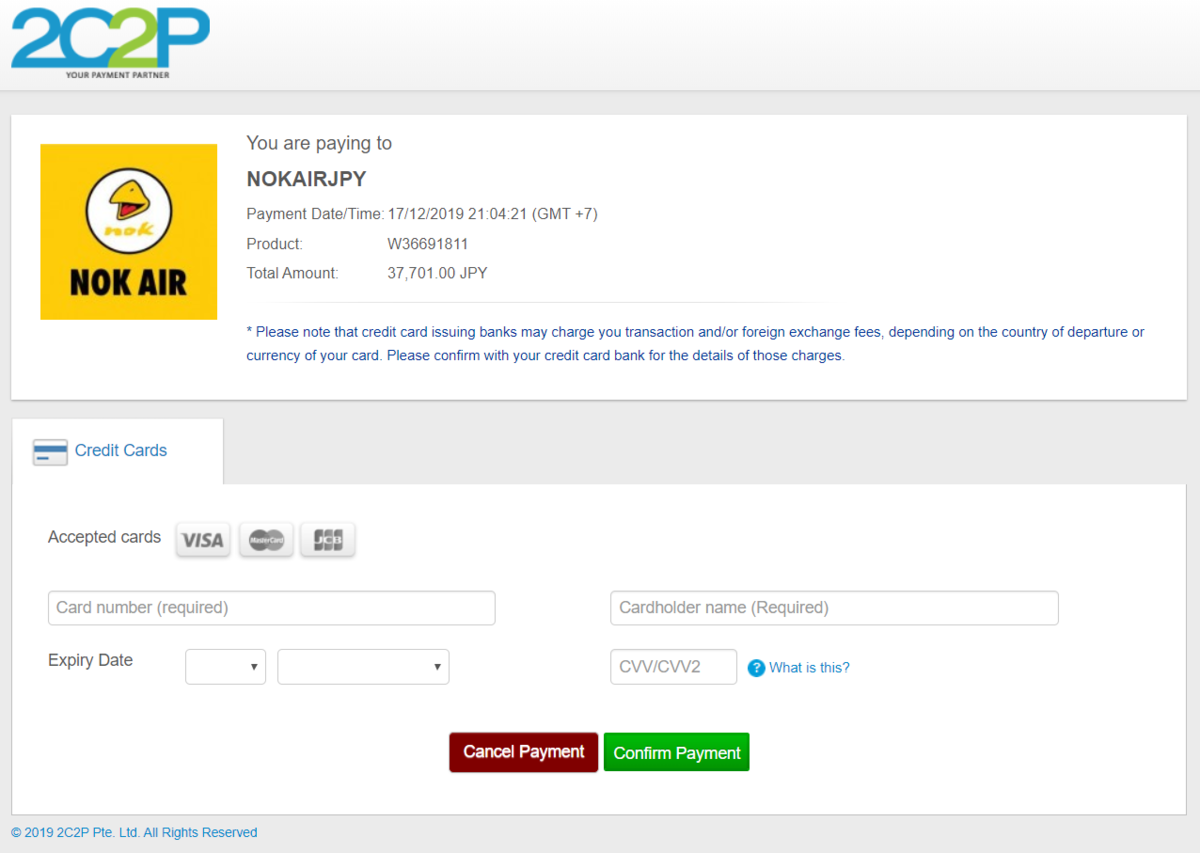
Task: Click the "Total Amount:" label
Action: (x=293, y=273)
